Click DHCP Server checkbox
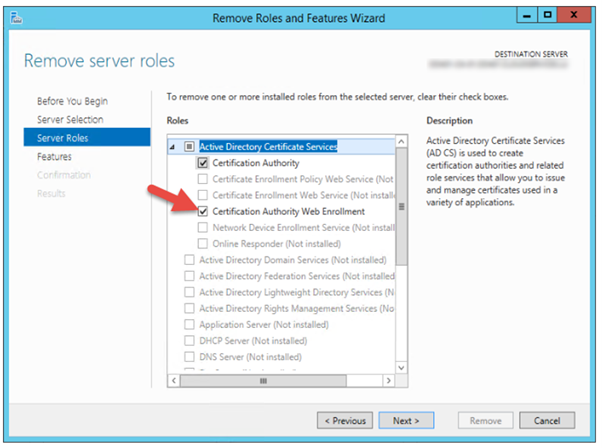Viewport: 602px width, 448px height. [x=189, y=341]
